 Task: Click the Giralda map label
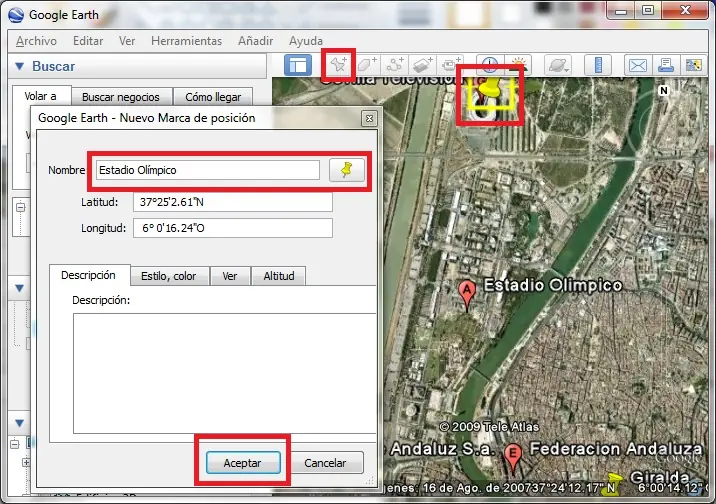[x=659, y=478]
